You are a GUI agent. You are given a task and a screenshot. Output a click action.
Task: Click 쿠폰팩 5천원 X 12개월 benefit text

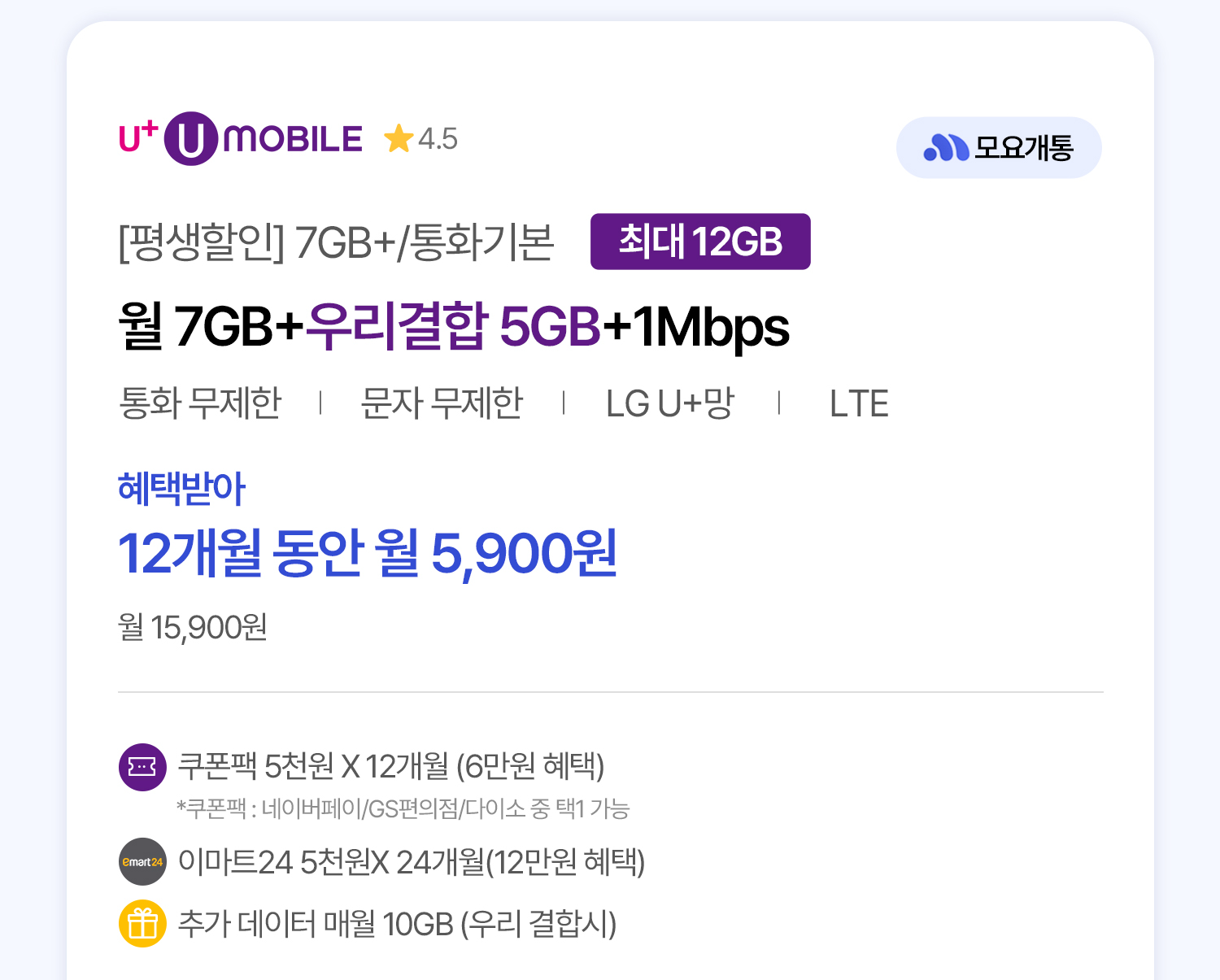point(390,766)
